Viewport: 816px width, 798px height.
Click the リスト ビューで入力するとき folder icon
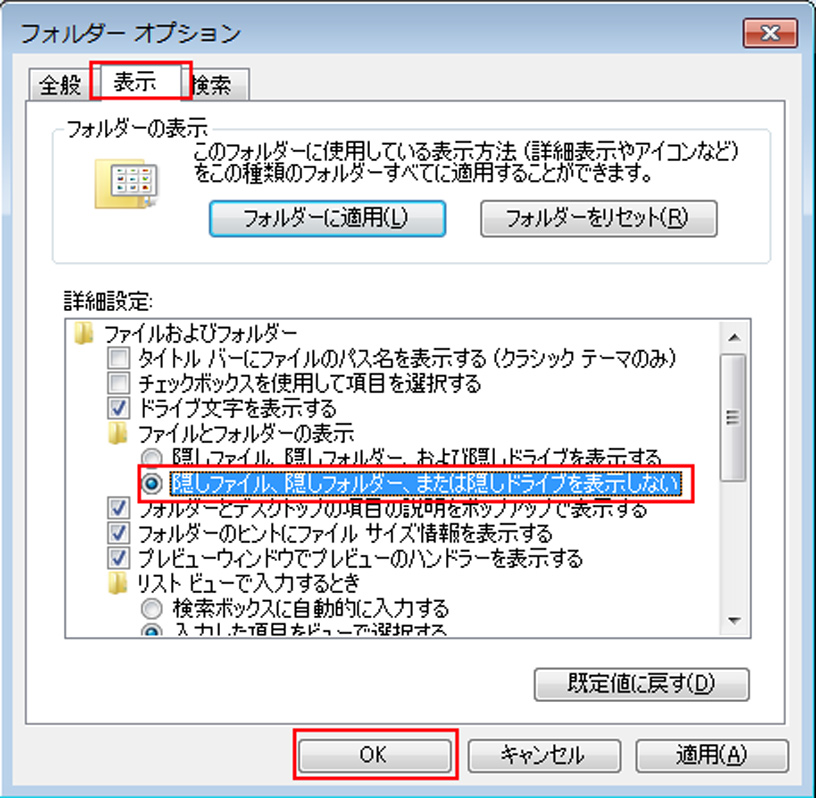[118, 583]
